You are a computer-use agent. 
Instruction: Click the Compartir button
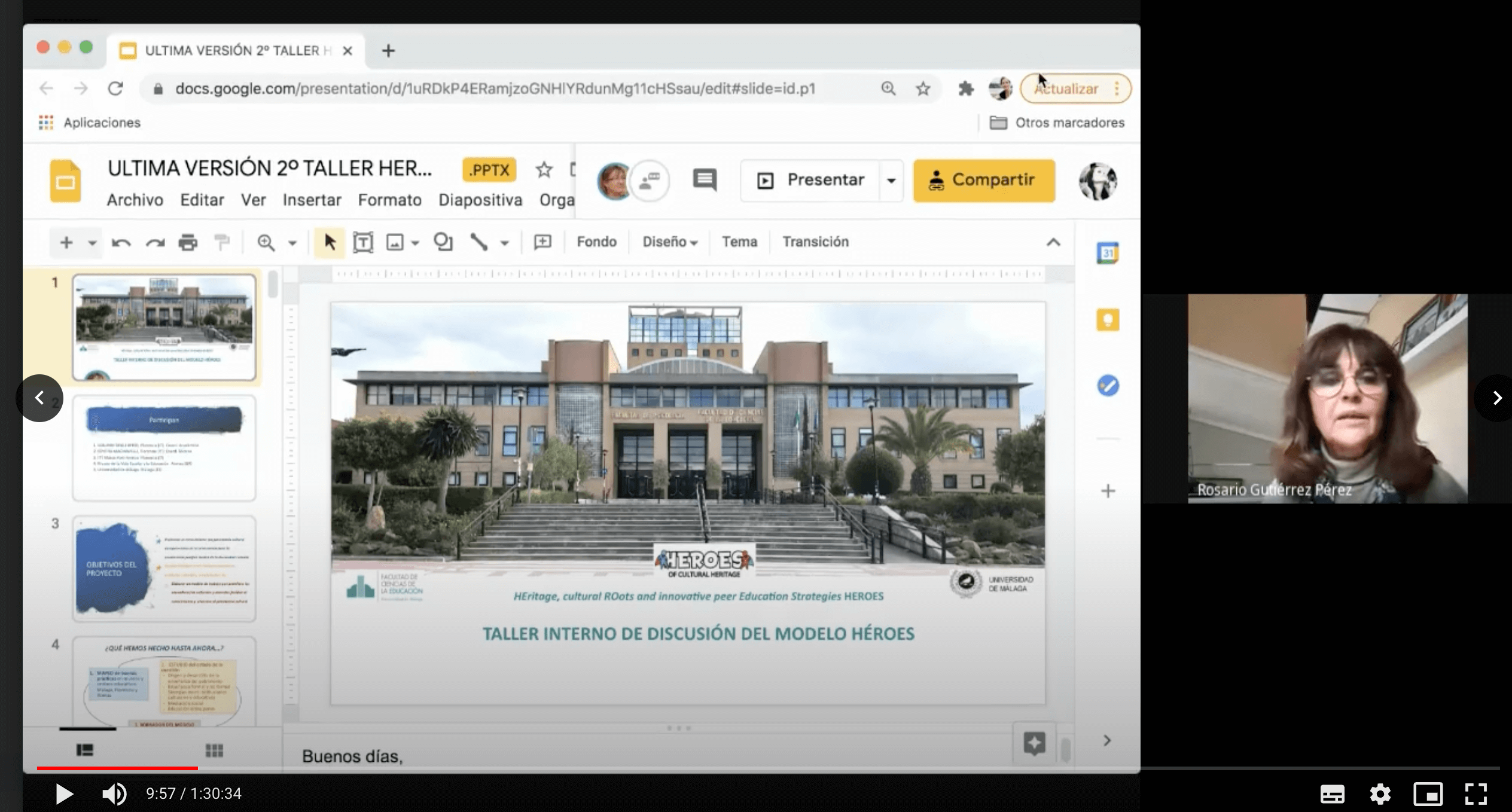pyautogui.click(x=983, y=180)
